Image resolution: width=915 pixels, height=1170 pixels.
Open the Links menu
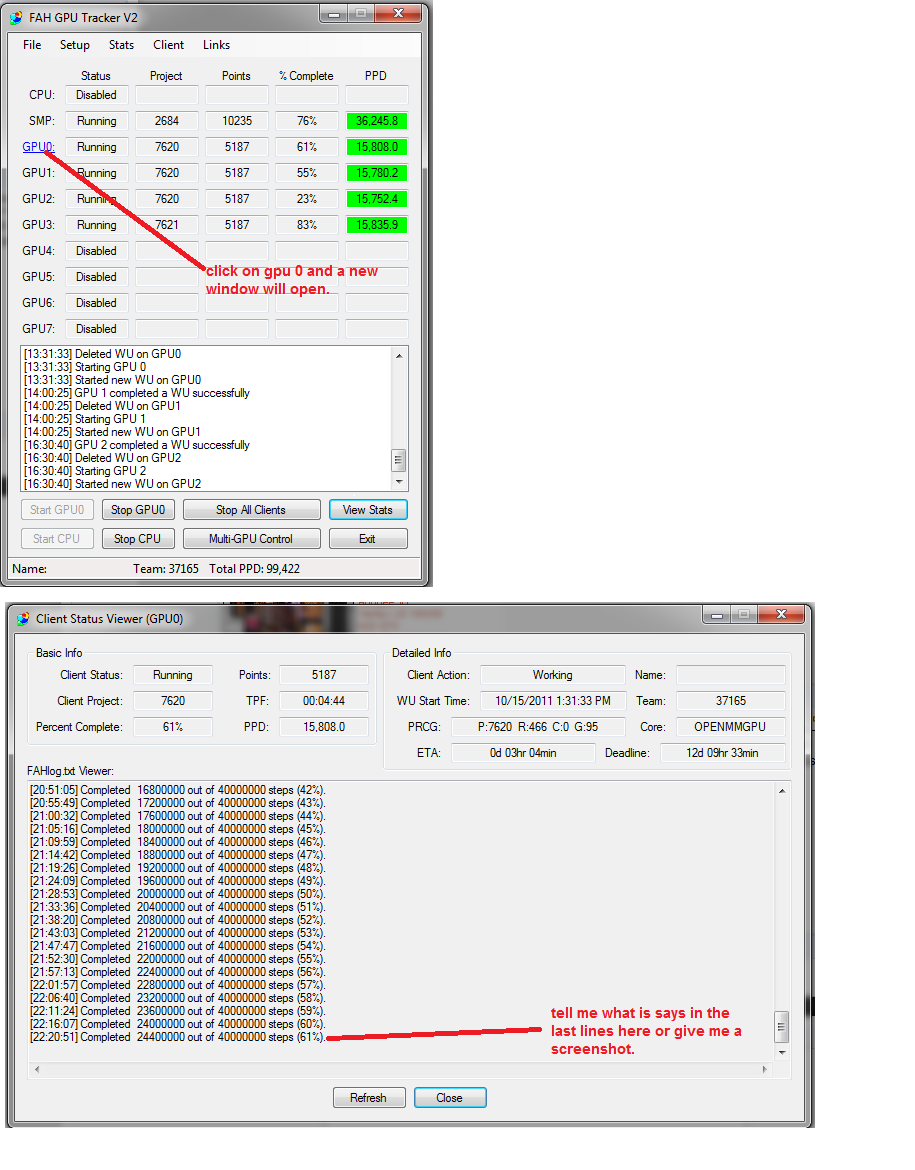click(x=216, y=45)
